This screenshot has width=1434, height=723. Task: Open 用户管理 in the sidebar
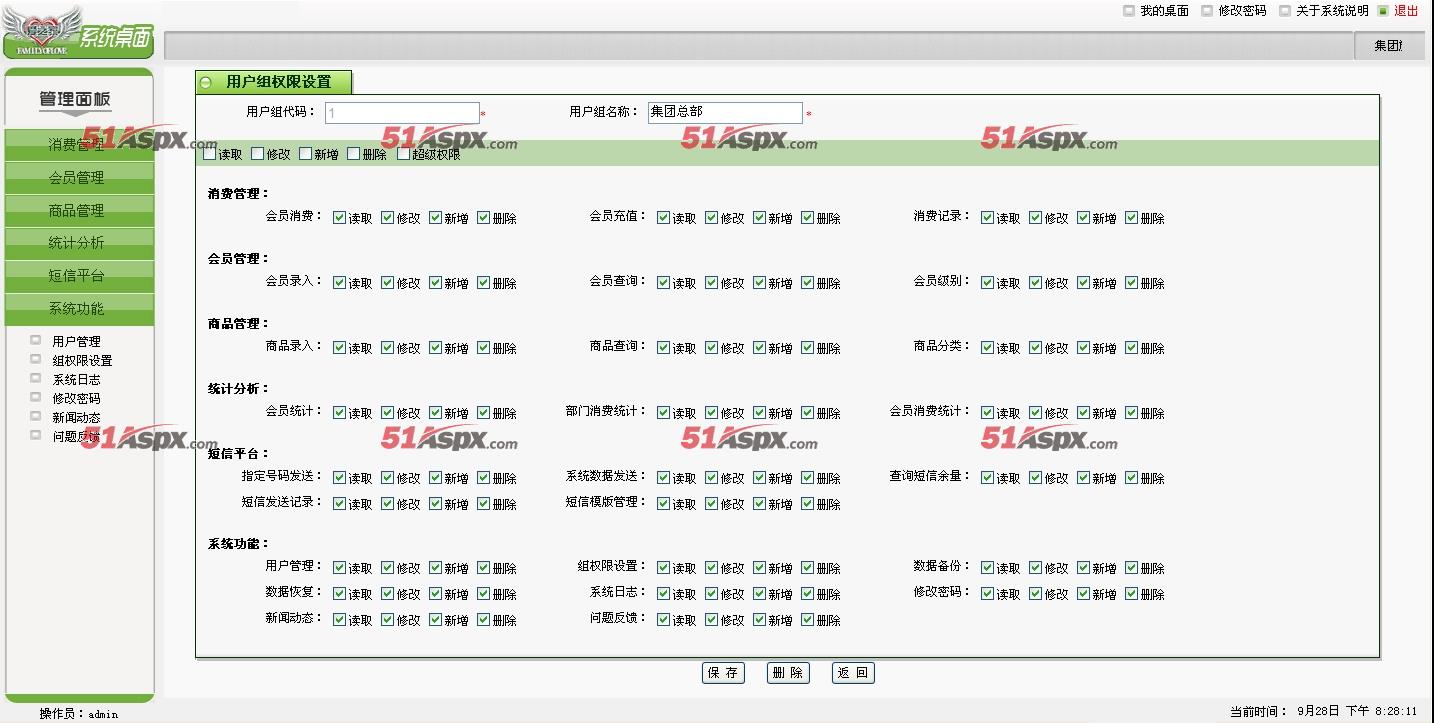(76, 341)
